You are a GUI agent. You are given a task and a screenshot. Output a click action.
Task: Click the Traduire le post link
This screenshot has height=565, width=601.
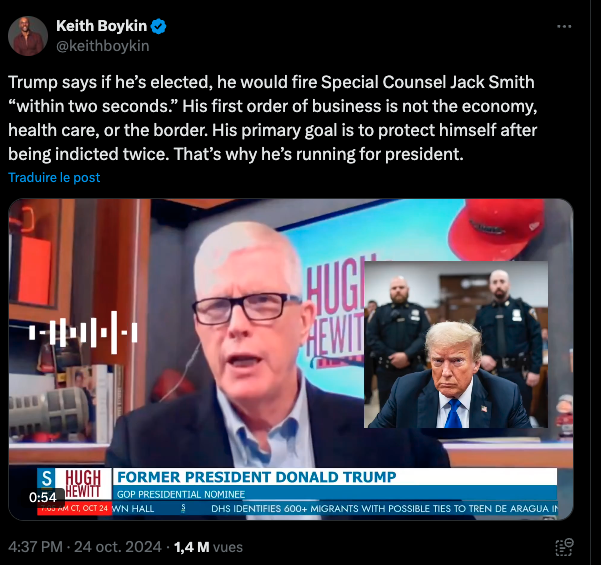coord(54,177)
